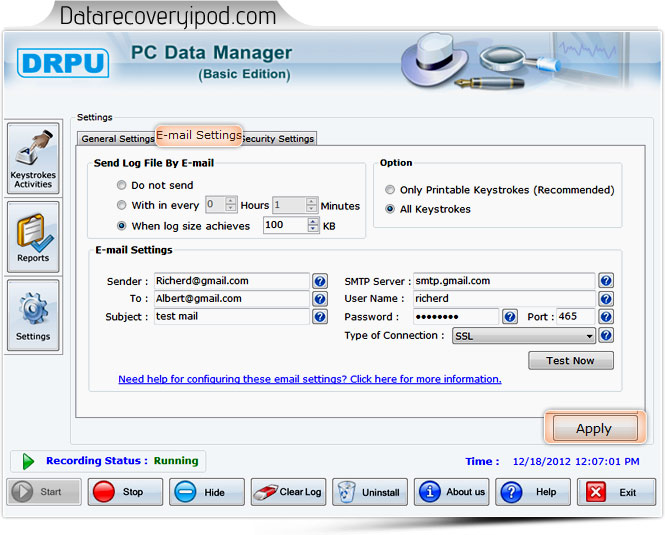
Task: Click the Uninstall button
Action: click(x=370, y=492)
